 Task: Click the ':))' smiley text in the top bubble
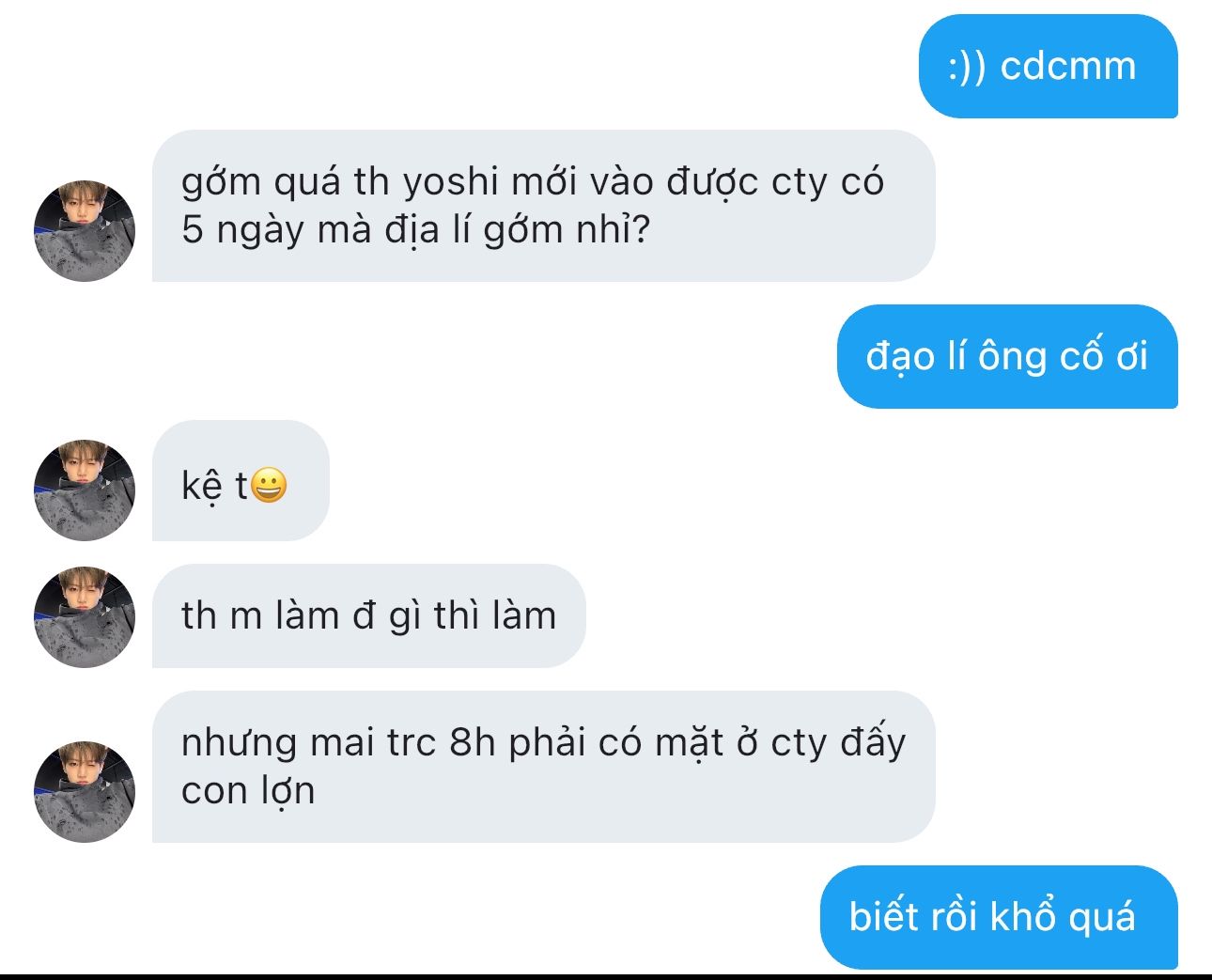967,68
